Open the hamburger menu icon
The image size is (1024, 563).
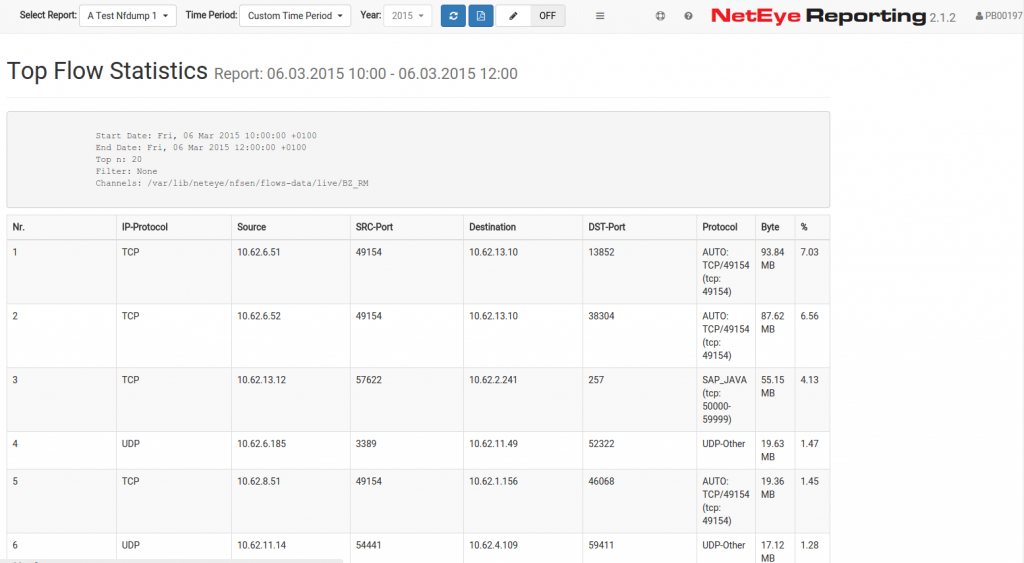600,16
